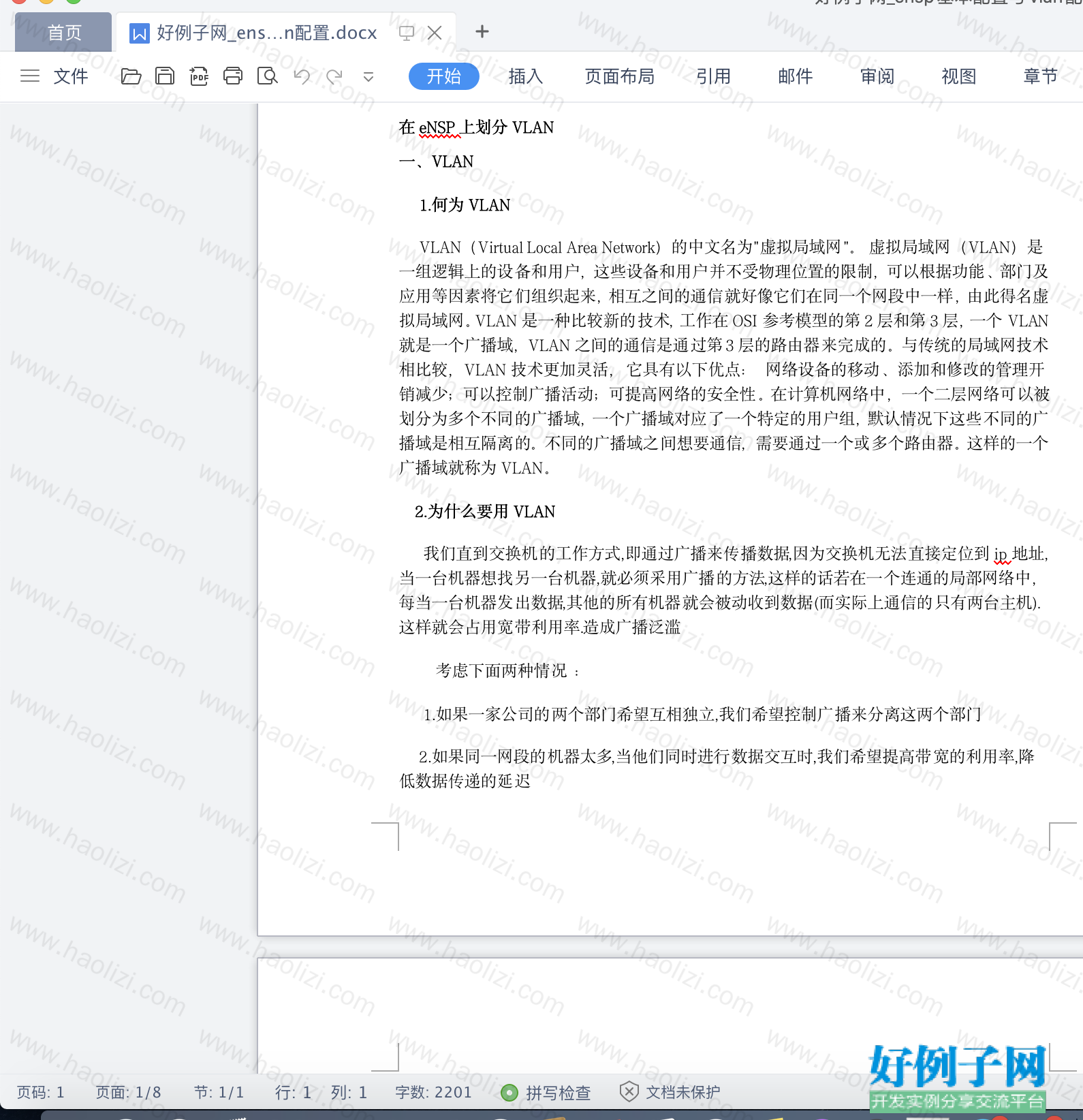
Task: Click the blank second page of document
Action: pyautogui.click(x=670, y=1015)
